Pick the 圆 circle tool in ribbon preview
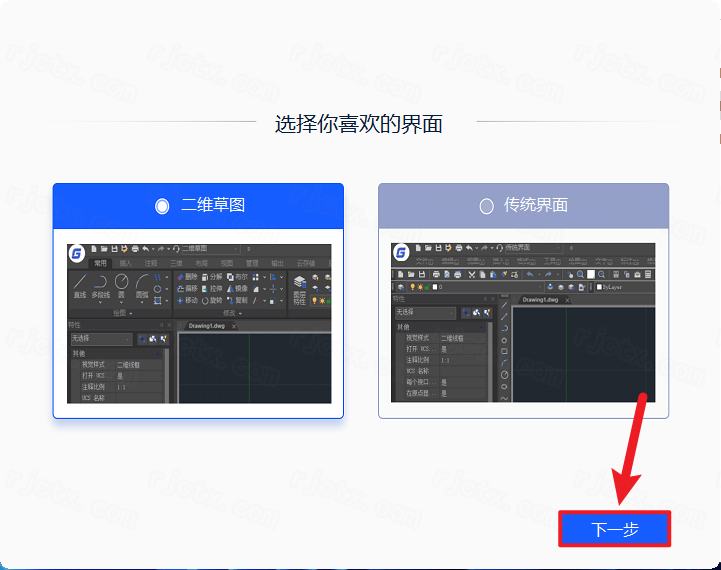Viewport: 721px width, 570px height. click(121, 282)
